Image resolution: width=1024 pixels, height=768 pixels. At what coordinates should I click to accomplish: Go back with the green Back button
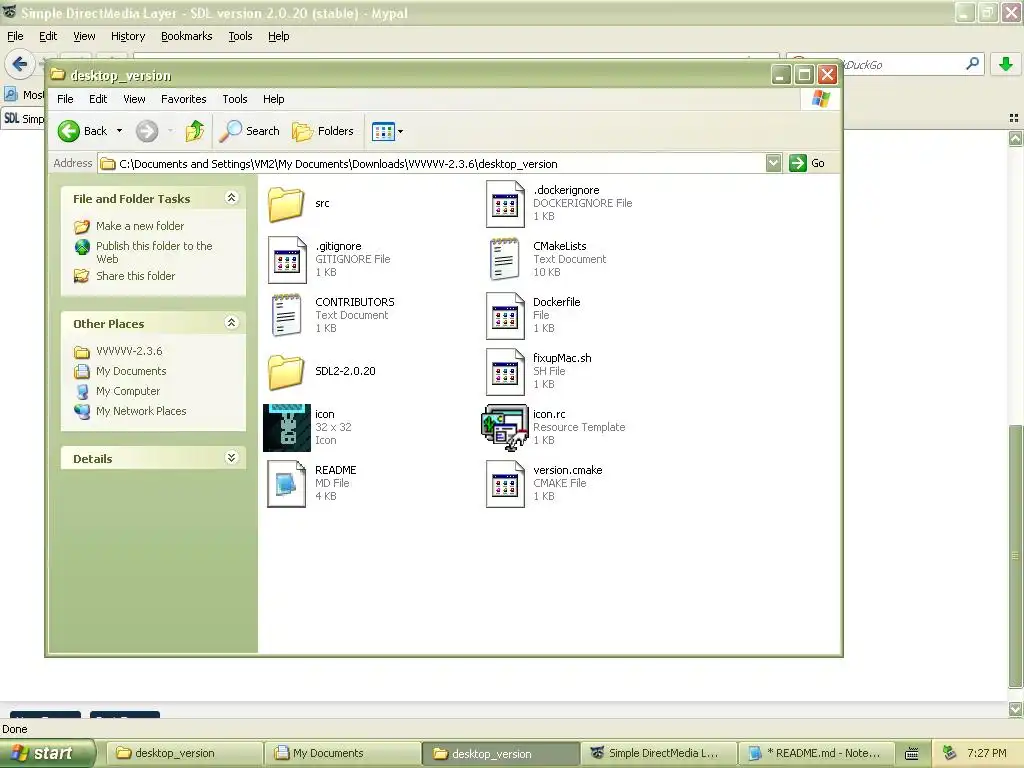pyautogui.click(x=82, y=131)
